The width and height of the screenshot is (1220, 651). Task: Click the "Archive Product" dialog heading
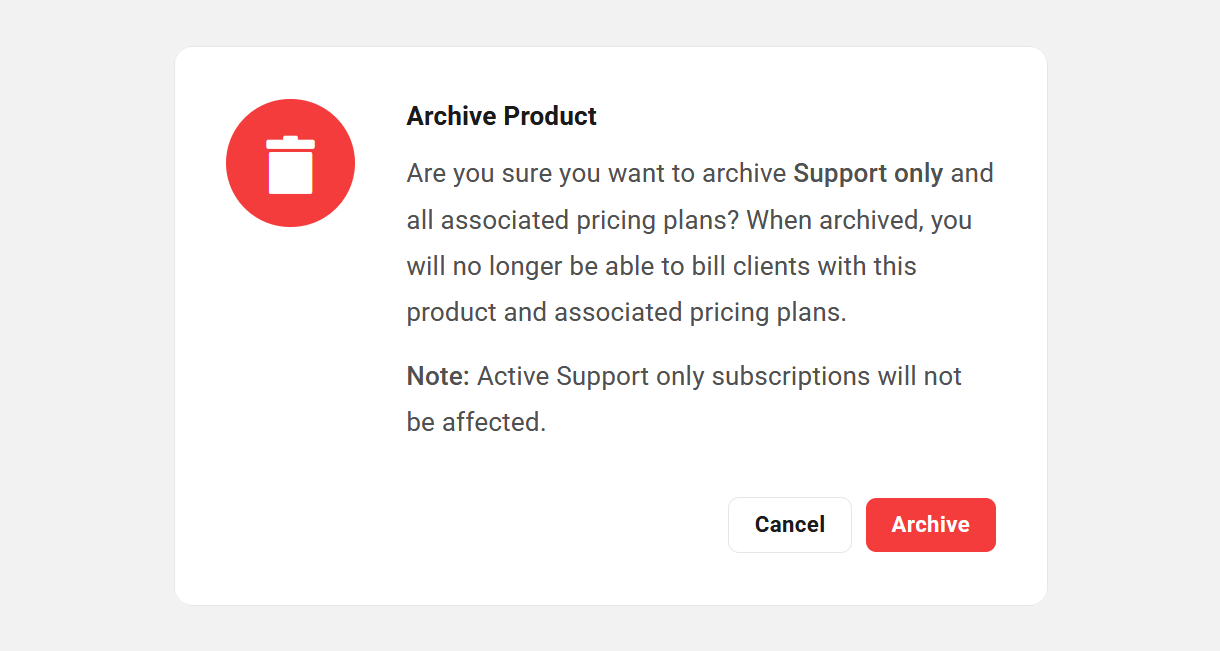pyautogui.click(x=501, y=116)
